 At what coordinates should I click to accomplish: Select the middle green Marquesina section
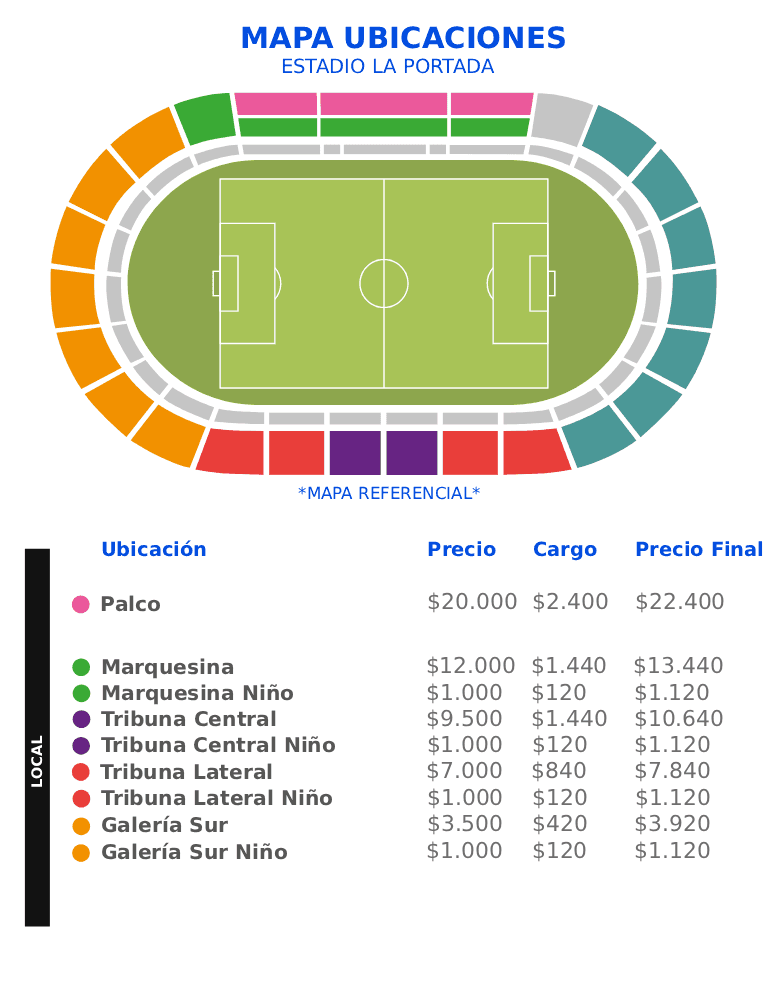pyautogui.click(x=383, y=127)
